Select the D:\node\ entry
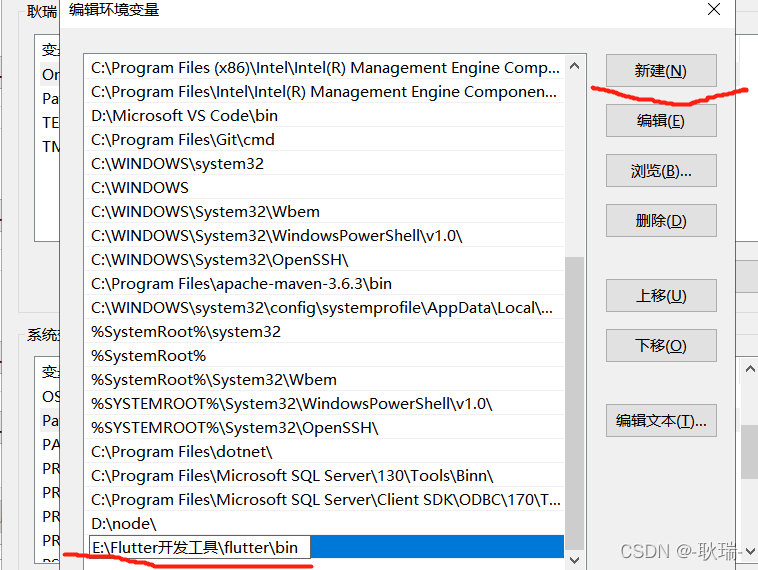This screenshot has width=758, height=570. tap(324, 524)
